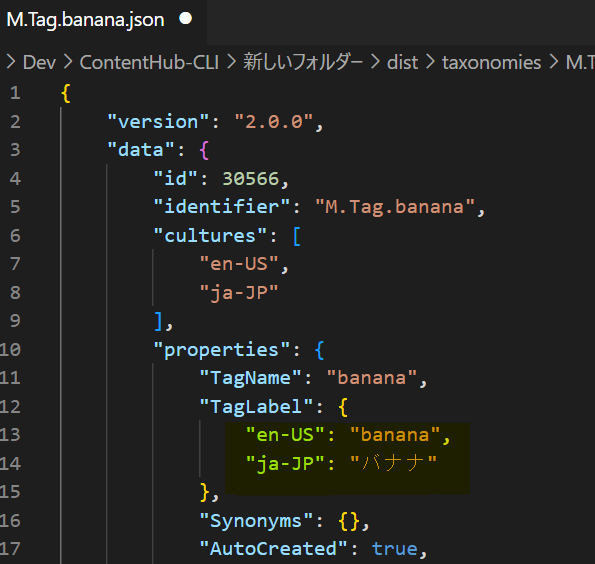Click "ja-JP" in the cultures array
This screenshot has width=595, height=564.
pyautogui.click(x=239, y=293)
